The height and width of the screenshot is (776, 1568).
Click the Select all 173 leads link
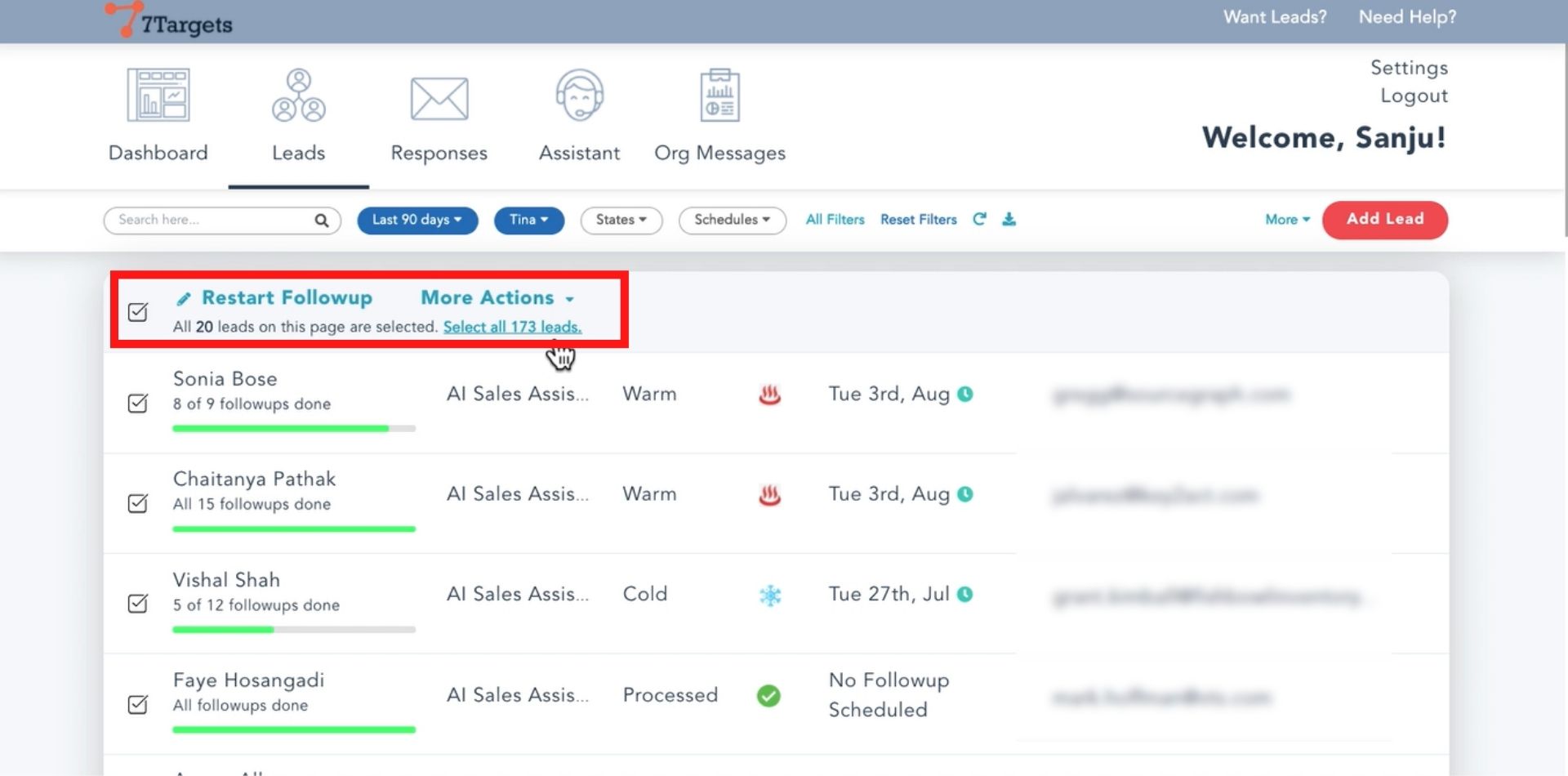click(x=512, y=327)
